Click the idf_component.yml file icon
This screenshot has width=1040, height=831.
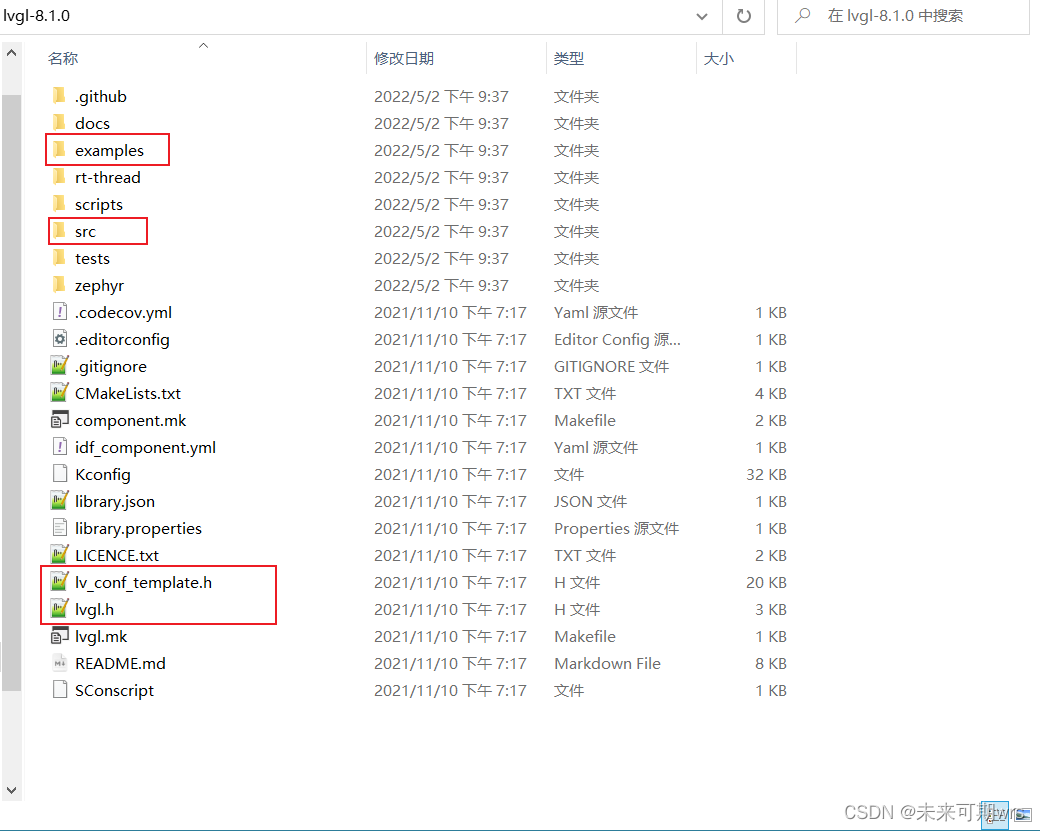60,447
